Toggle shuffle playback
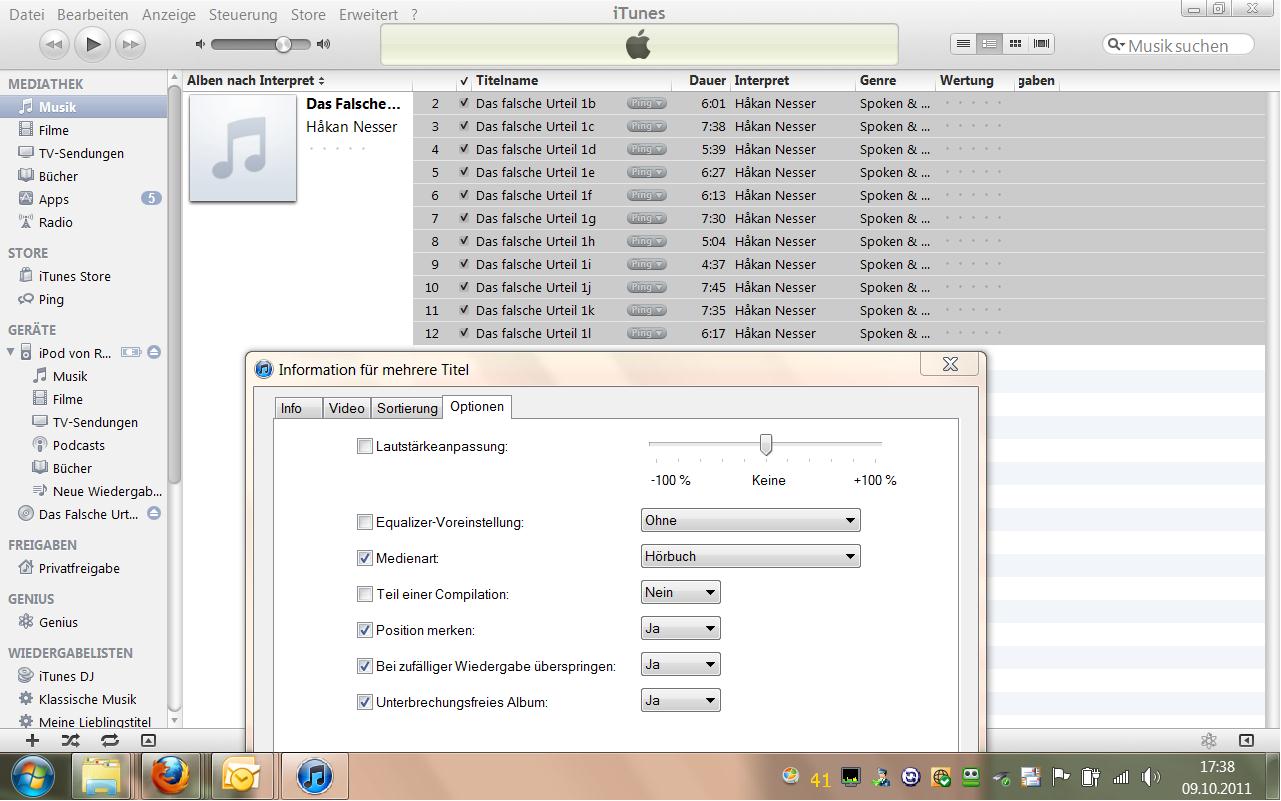Viewport: 1281px width, 801px height. point(70,741)
